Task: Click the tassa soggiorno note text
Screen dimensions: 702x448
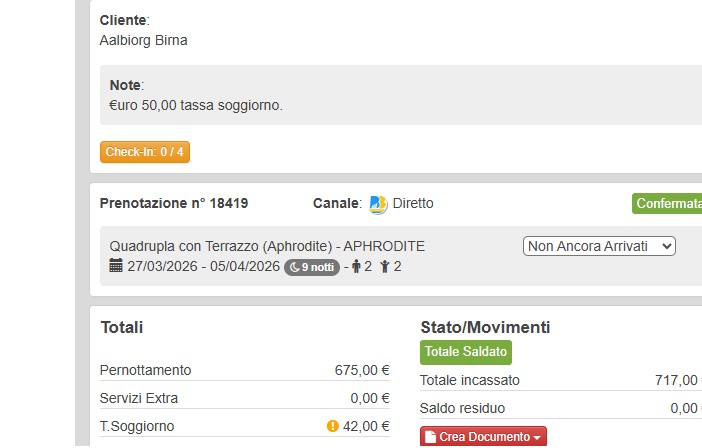Action: pyautogui.click(x=196, y=104)
